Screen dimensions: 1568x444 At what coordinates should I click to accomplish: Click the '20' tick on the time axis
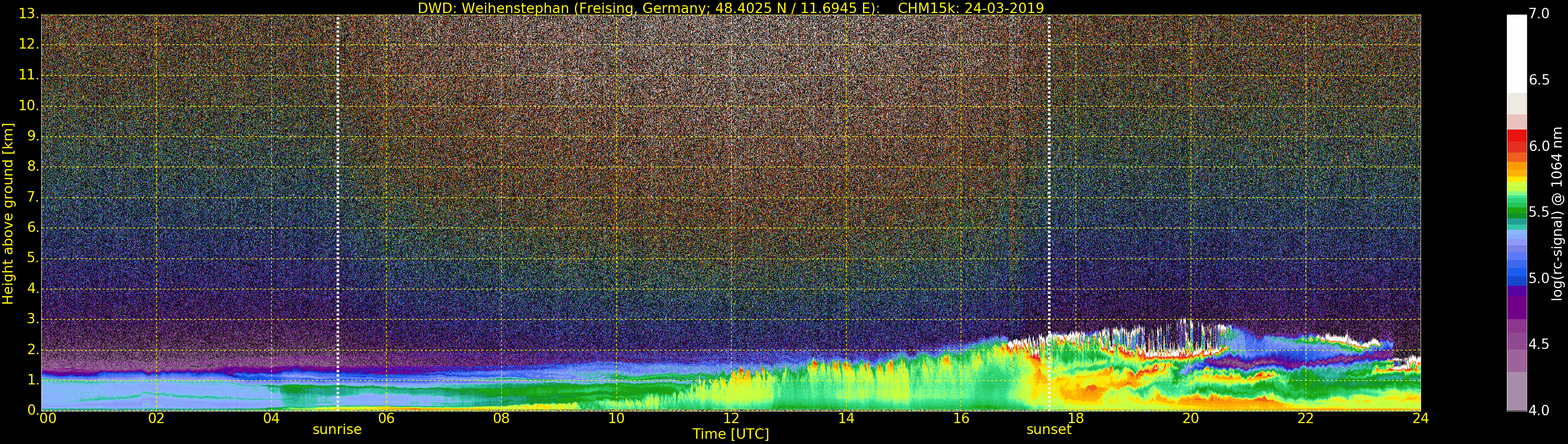pos(1191,418)
